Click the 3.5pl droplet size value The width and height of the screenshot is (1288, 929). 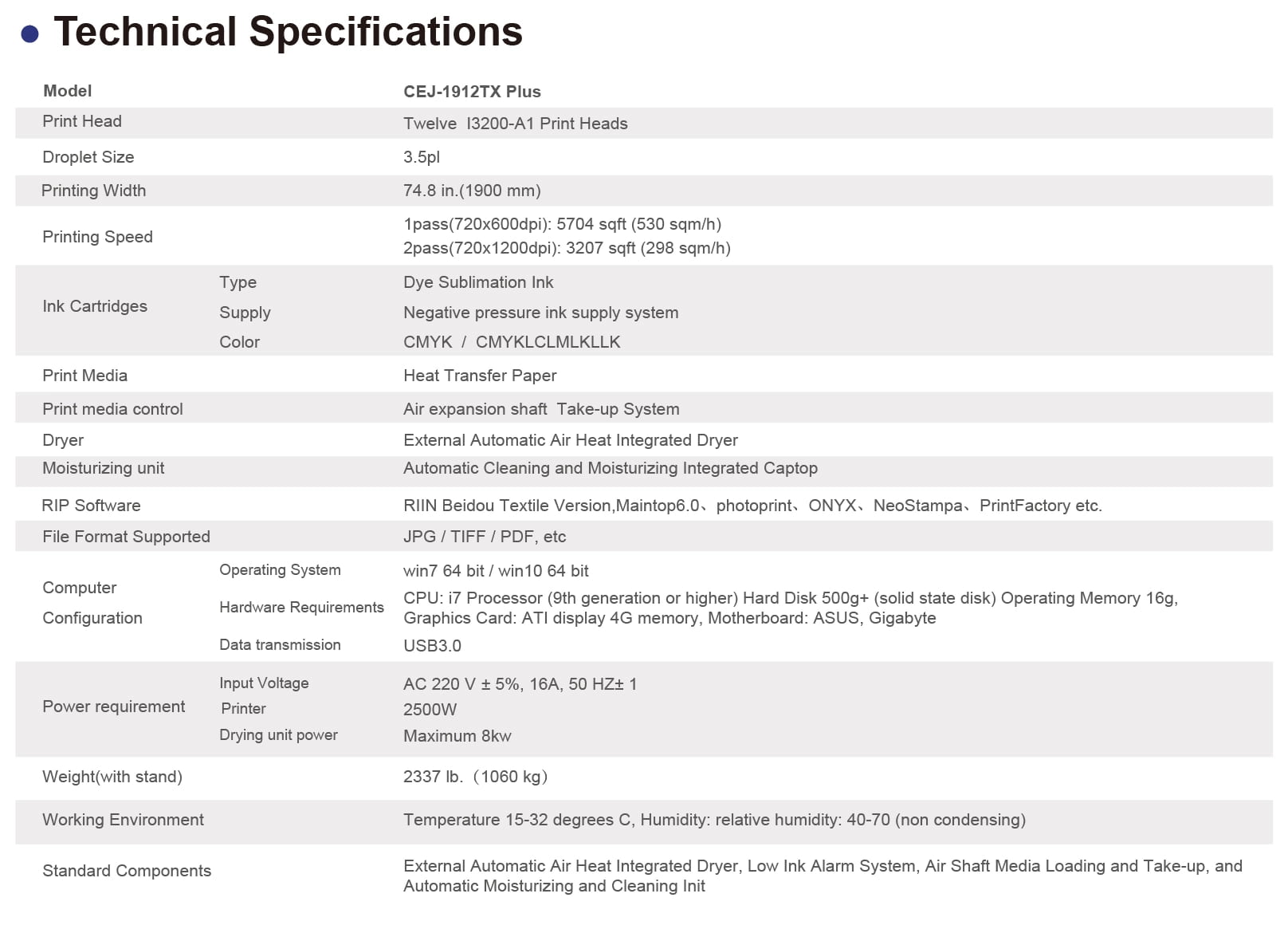[421, 157]
